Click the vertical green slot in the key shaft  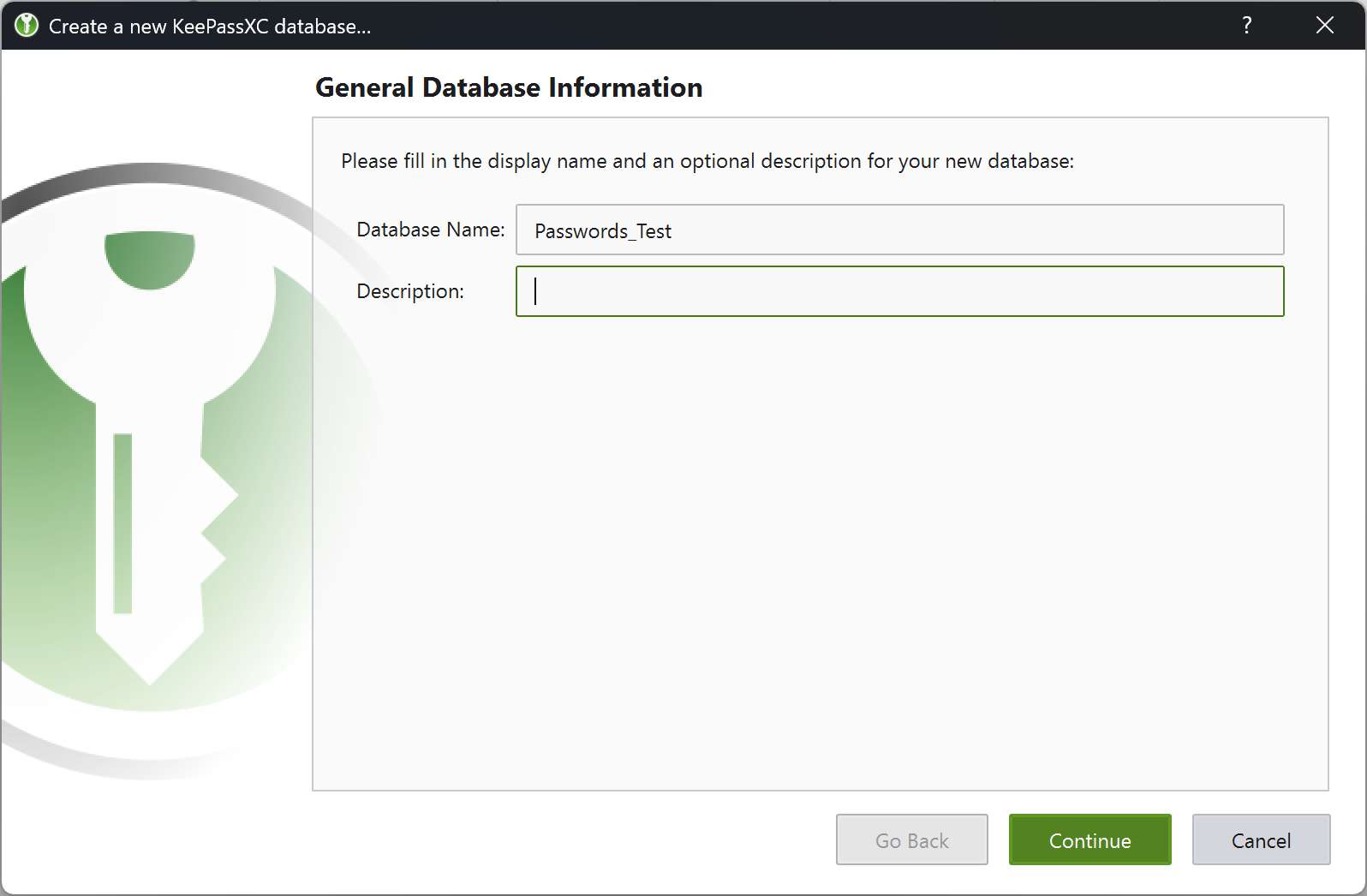[x=122, y=523]
